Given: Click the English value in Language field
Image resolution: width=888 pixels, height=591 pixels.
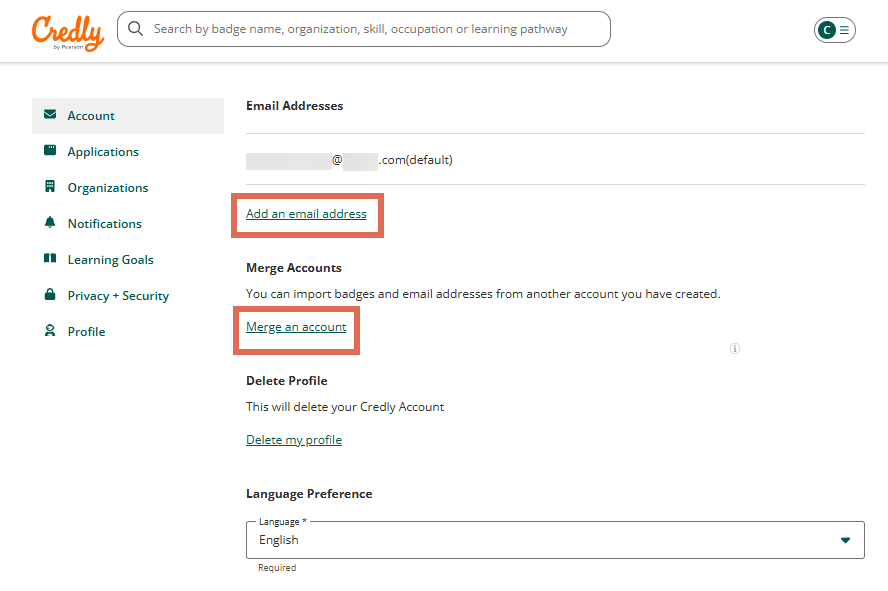Looking at the screenshot, I should pos(279,540).
